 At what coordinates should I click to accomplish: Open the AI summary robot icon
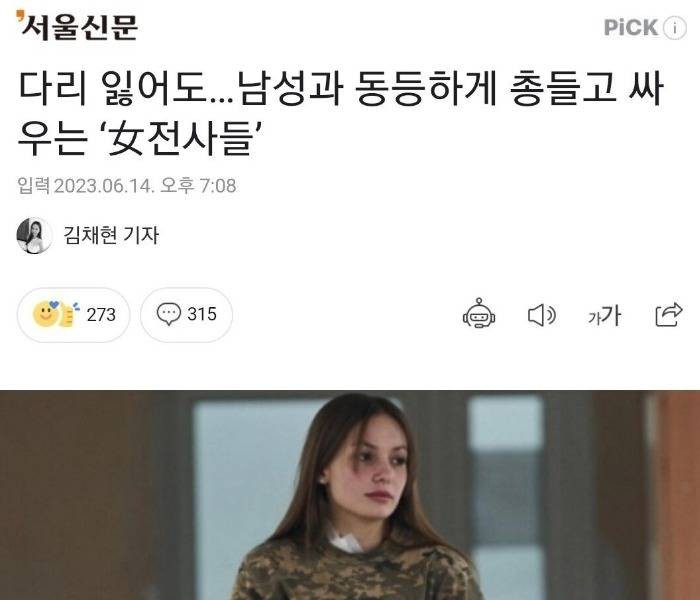479,313
